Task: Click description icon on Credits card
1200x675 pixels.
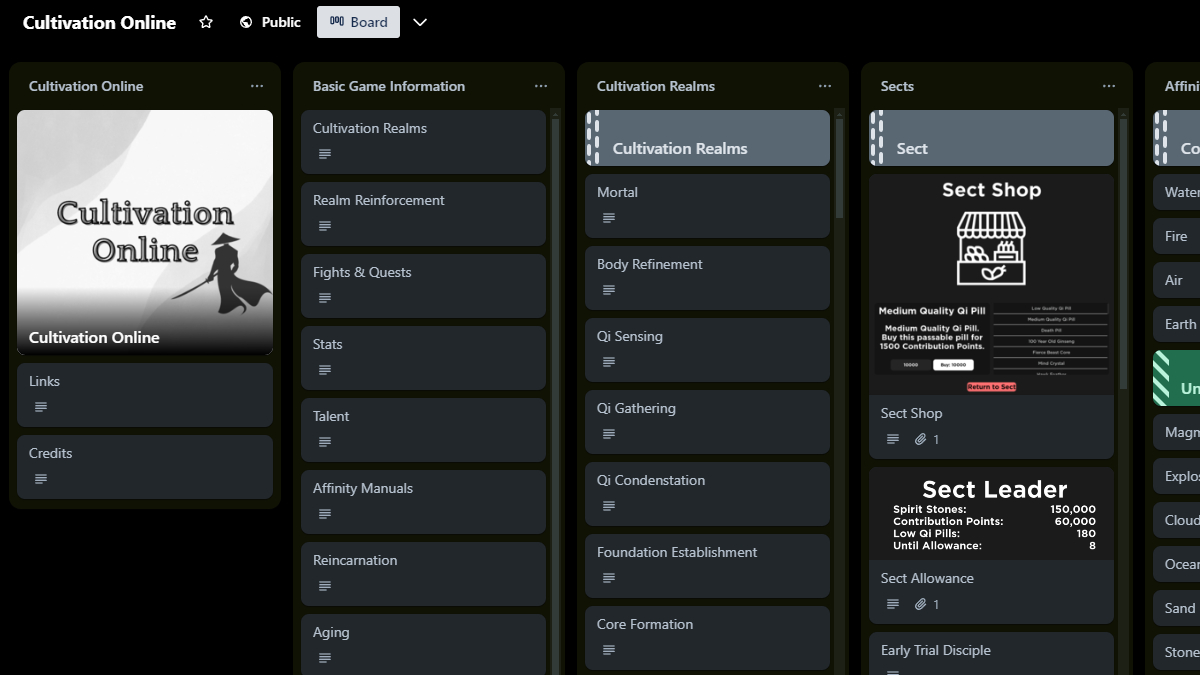Action: coord(41,479)
